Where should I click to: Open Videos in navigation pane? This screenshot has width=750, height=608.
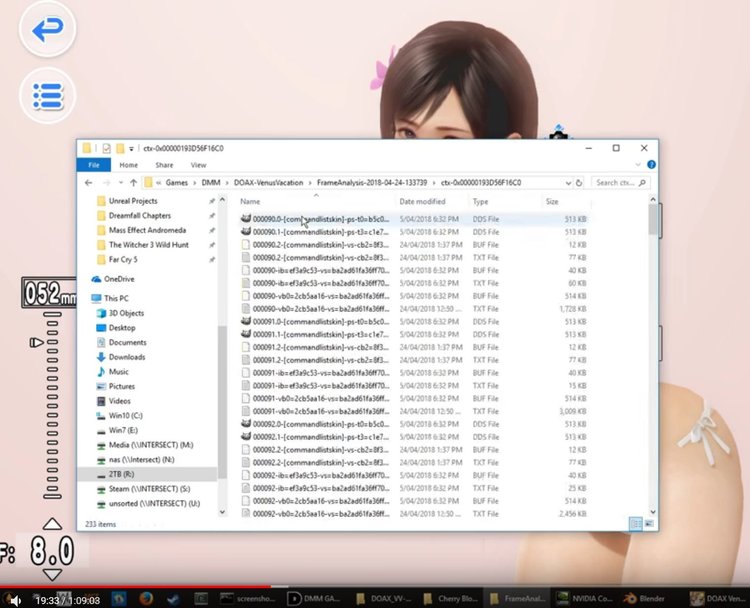coord(120,401)
